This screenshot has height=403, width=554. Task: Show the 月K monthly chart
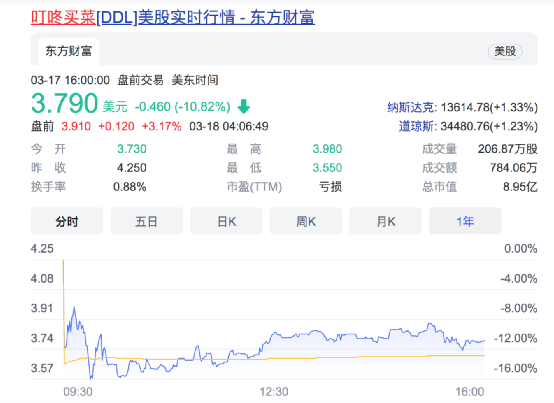point(385,221)
